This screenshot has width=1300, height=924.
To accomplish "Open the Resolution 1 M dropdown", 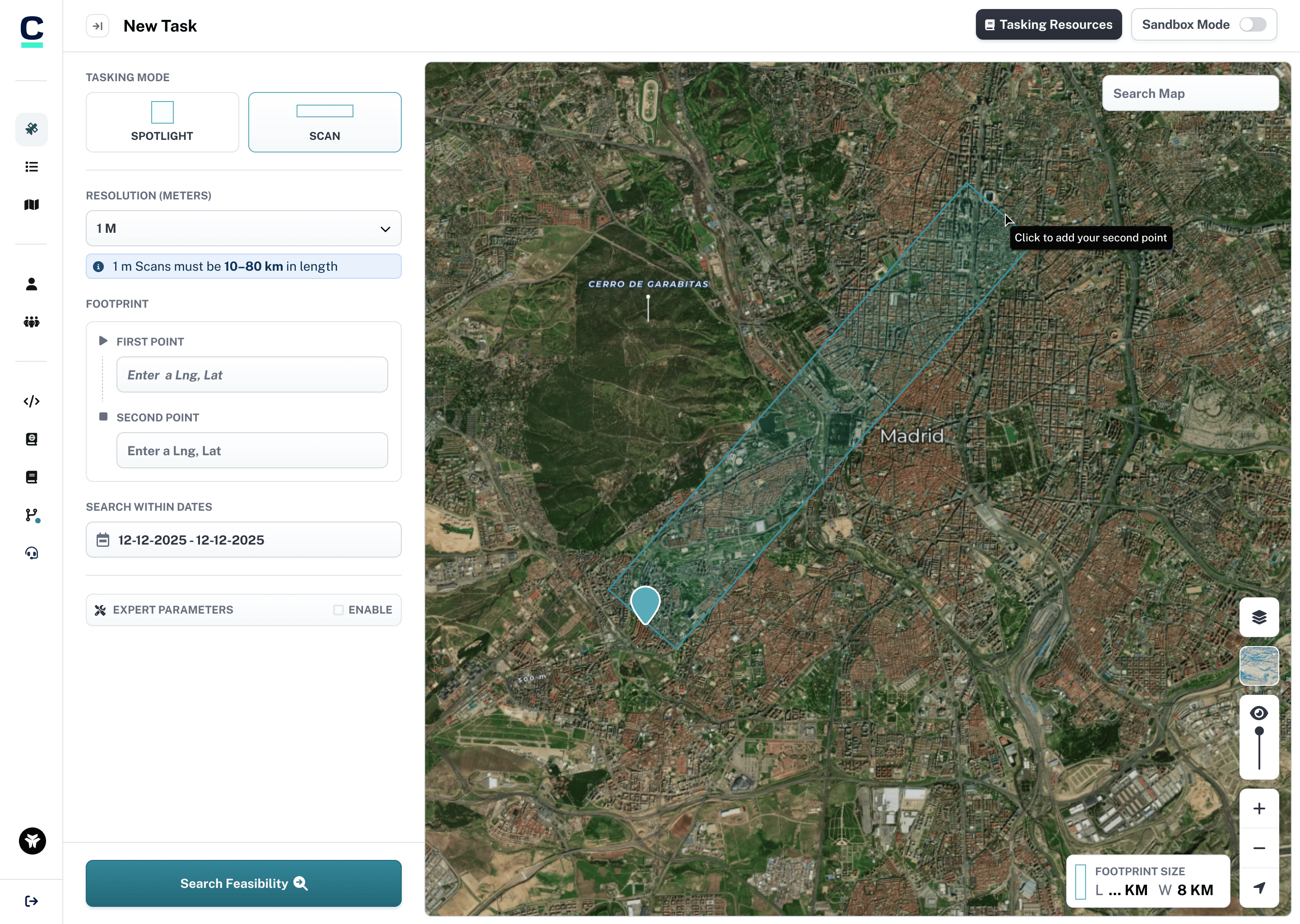I will pos(244,229).
